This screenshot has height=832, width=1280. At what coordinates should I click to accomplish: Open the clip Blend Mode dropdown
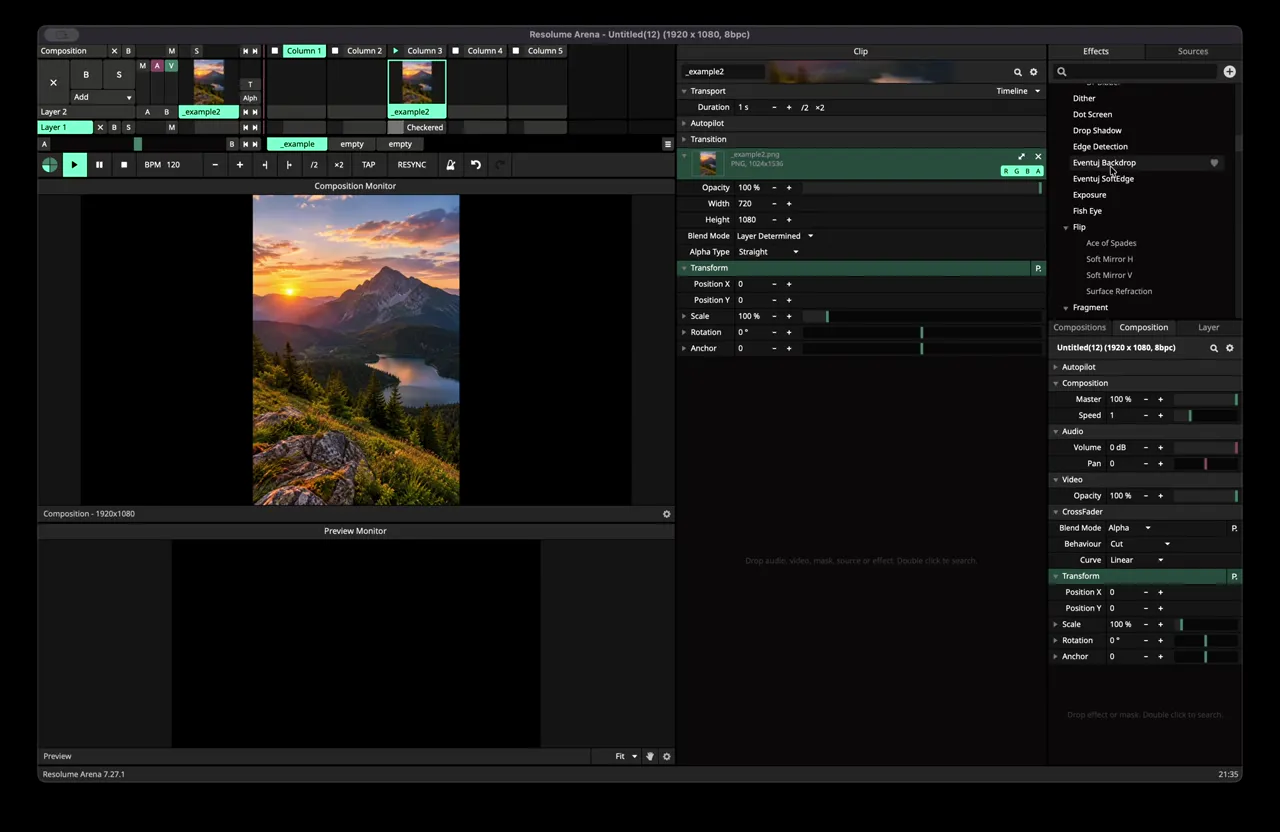[775, 236]
